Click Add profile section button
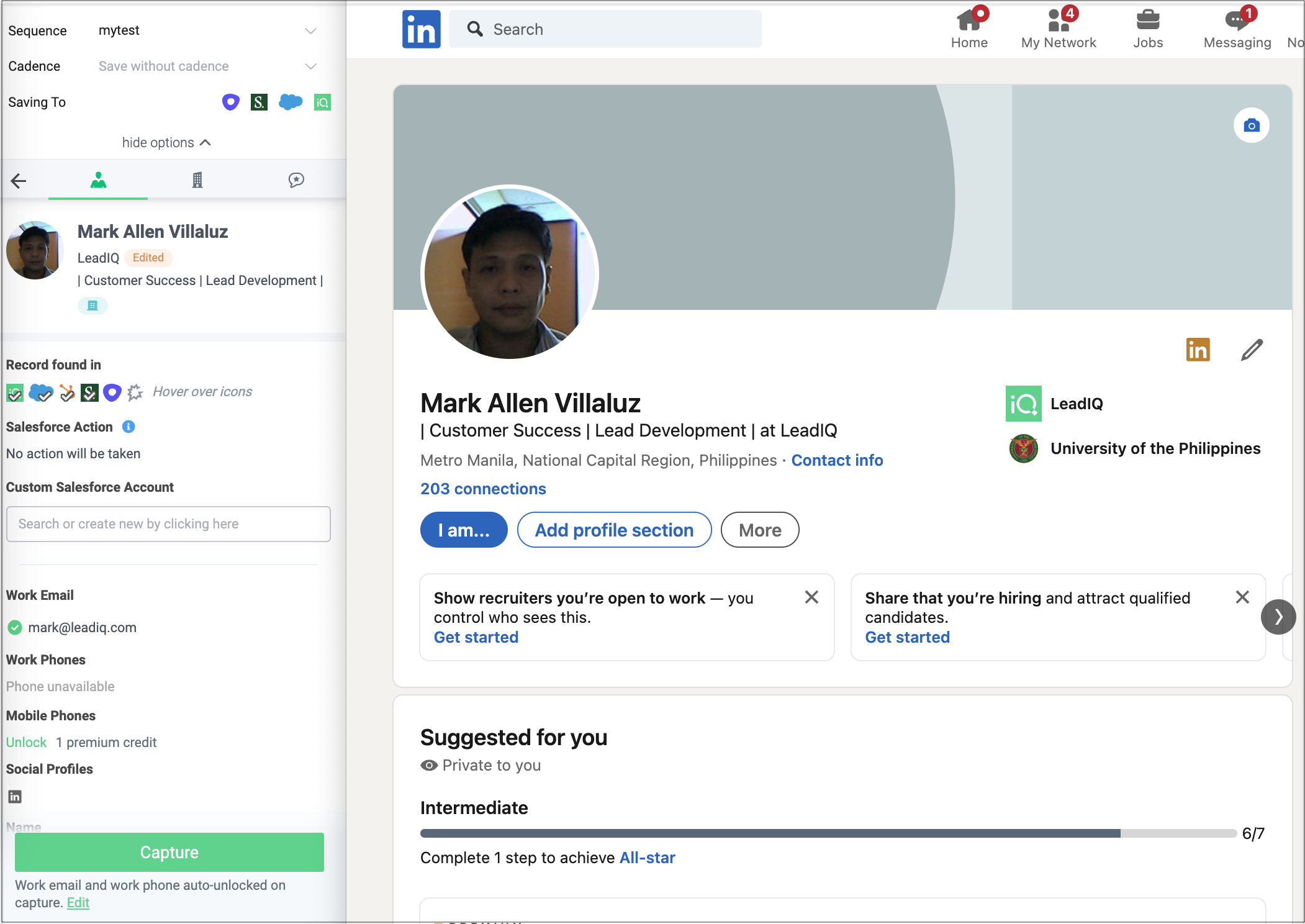 [614, 530]
